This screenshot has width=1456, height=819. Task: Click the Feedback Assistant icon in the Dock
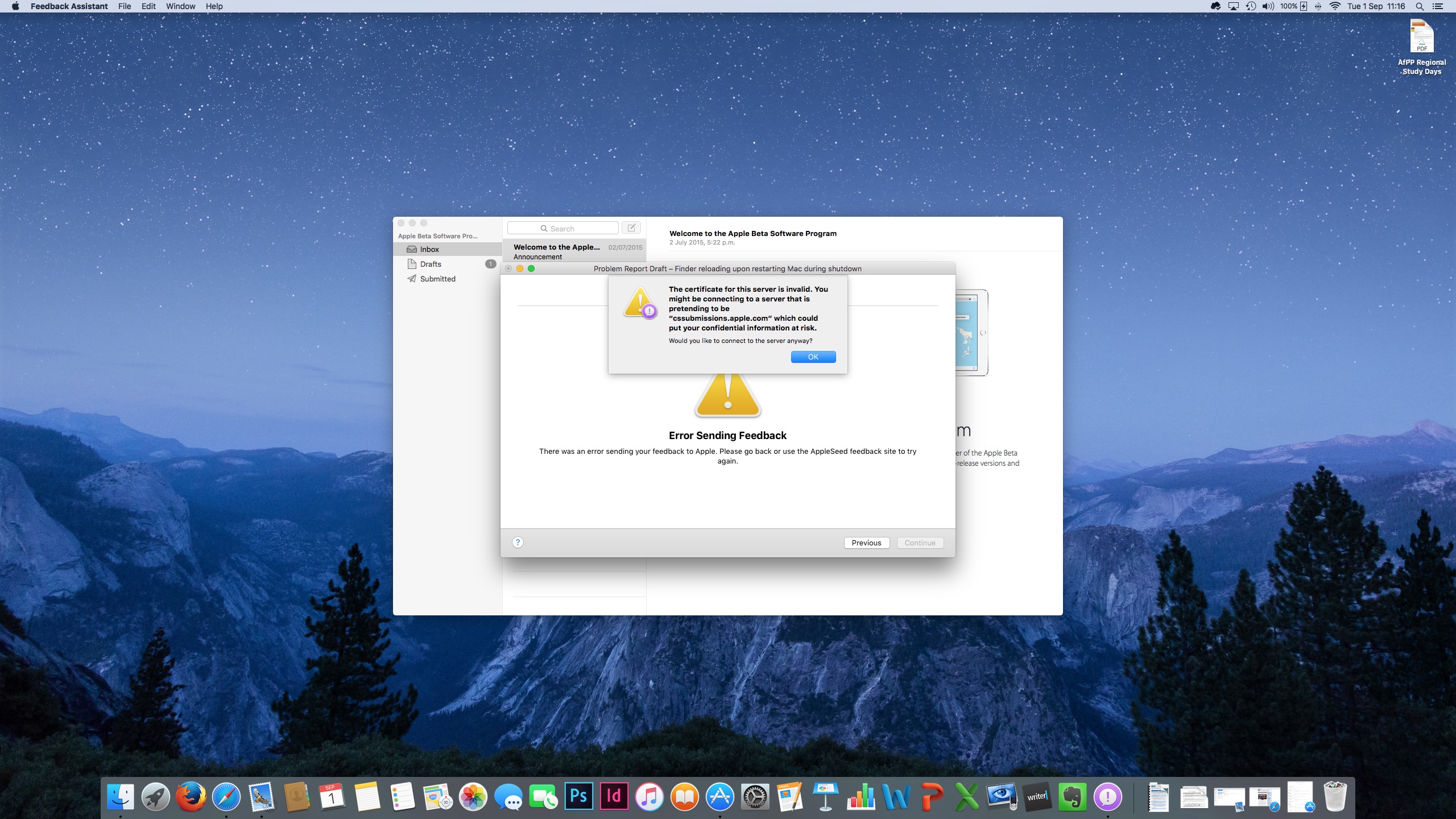[x=1108, y=796]
